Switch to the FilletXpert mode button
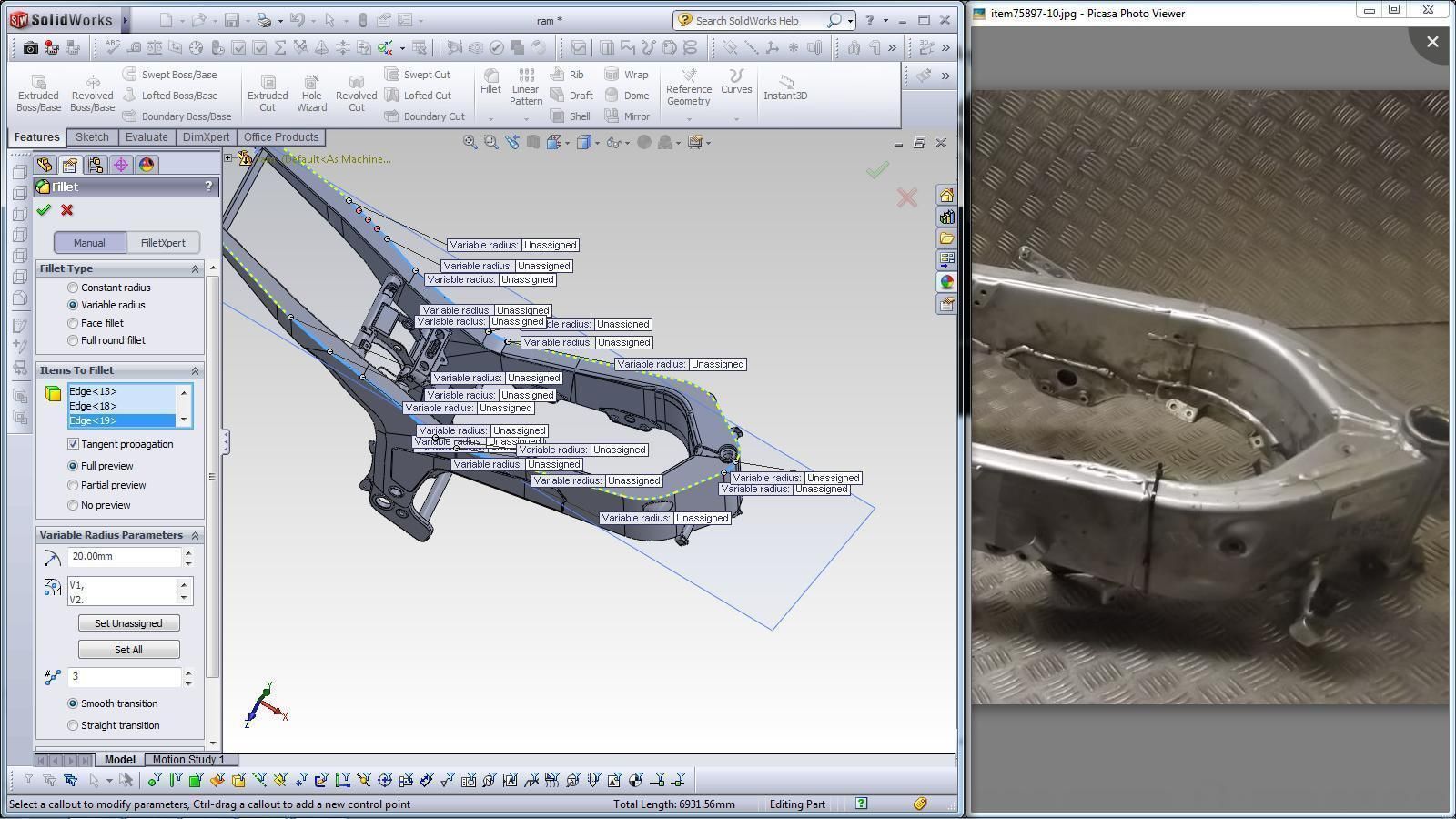 (163, 243)
